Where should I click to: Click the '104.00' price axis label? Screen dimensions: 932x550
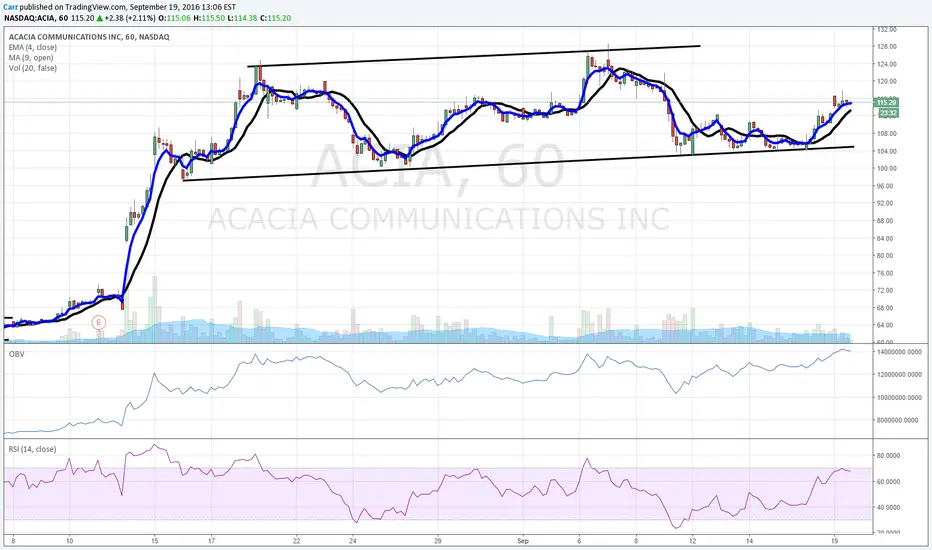[x=887, y=151]
